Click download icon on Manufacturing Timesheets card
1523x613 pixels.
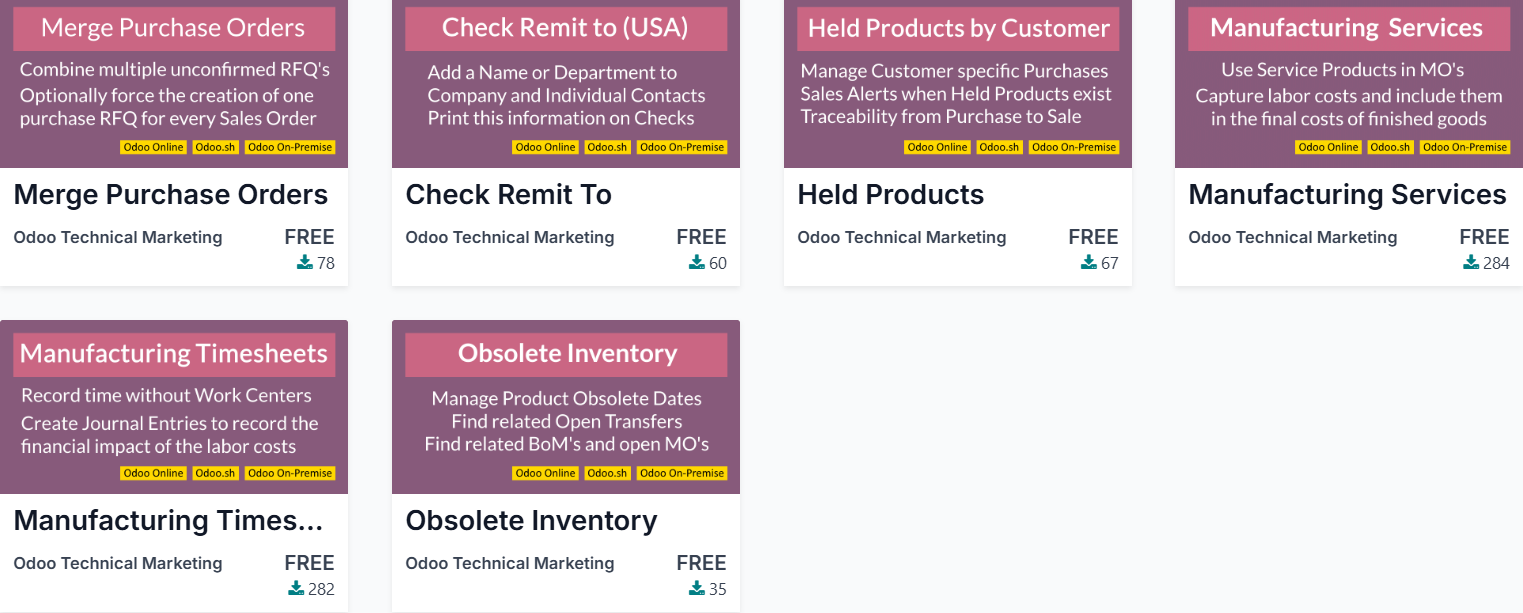click(296, 589)
